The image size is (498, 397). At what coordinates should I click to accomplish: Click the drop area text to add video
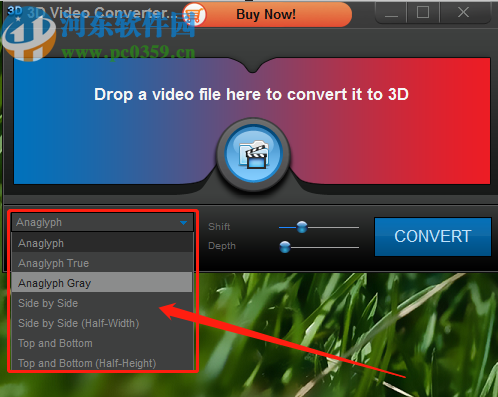tap(251, 94)
